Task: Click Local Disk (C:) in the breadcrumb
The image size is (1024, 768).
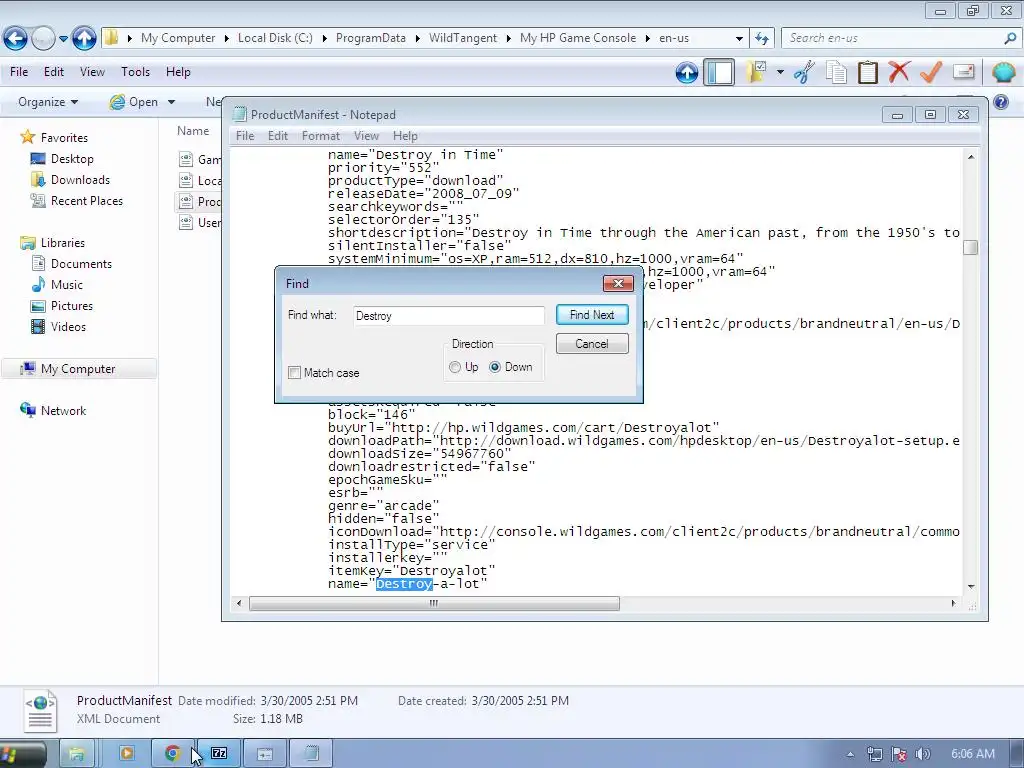Action: coord(275,38)
